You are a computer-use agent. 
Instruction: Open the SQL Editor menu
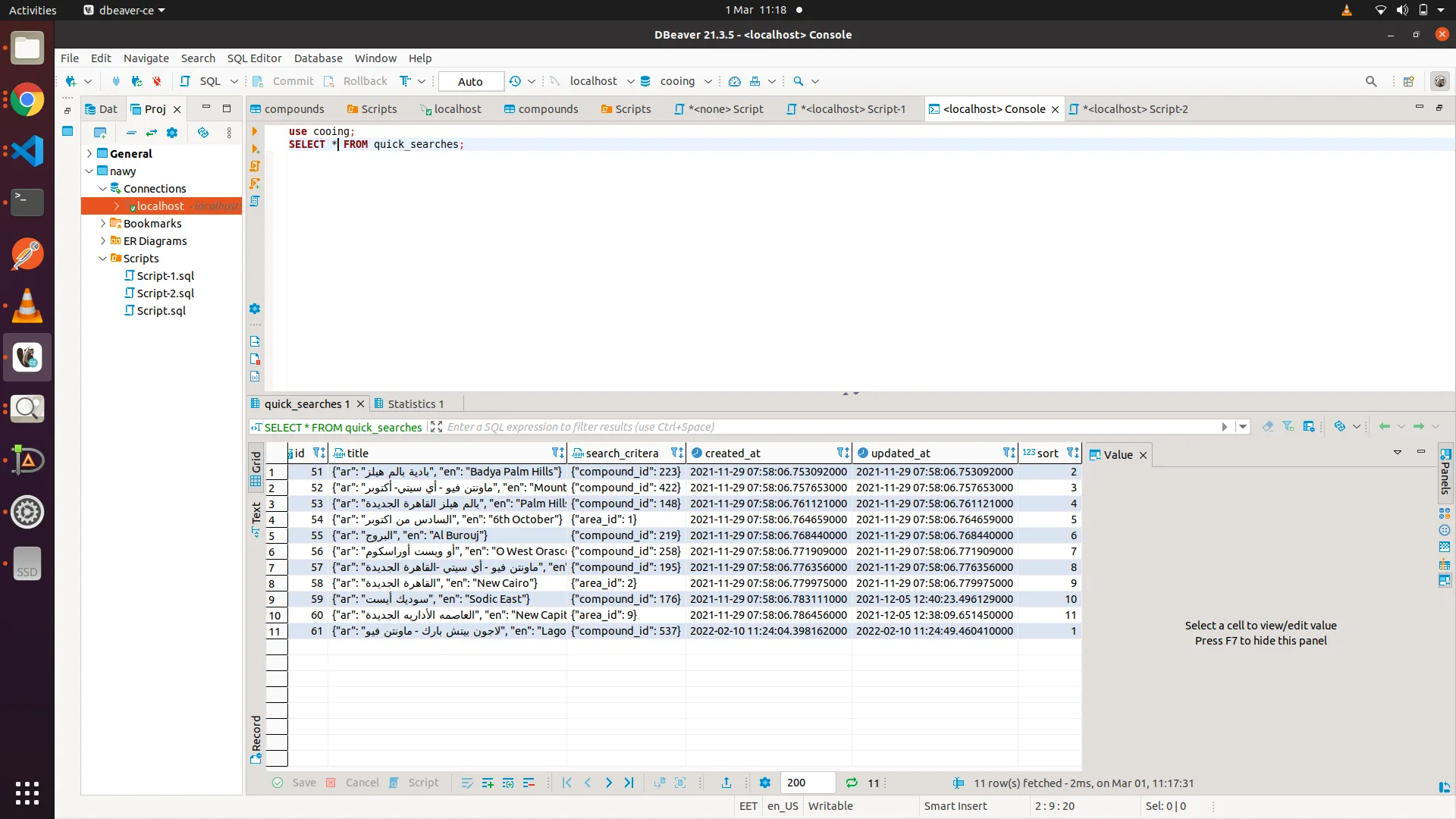point(254,58)
